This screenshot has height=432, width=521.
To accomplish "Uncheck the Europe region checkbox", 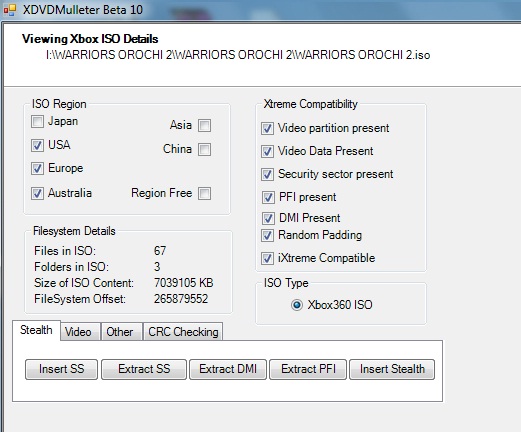I will coord(37,168).
